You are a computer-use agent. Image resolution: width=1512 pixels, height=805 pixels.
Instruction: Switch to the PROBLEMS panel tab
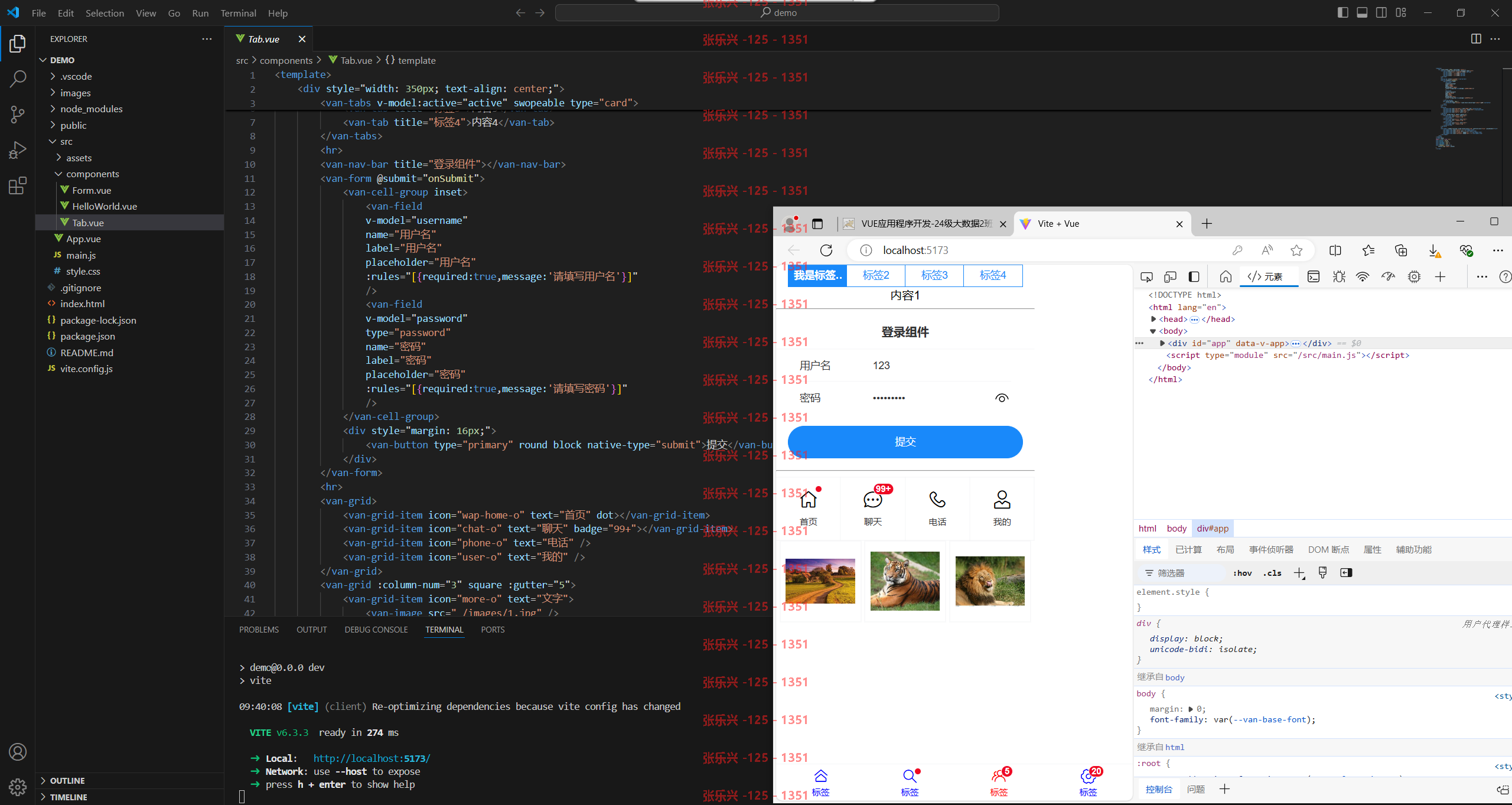pos(259,630)
